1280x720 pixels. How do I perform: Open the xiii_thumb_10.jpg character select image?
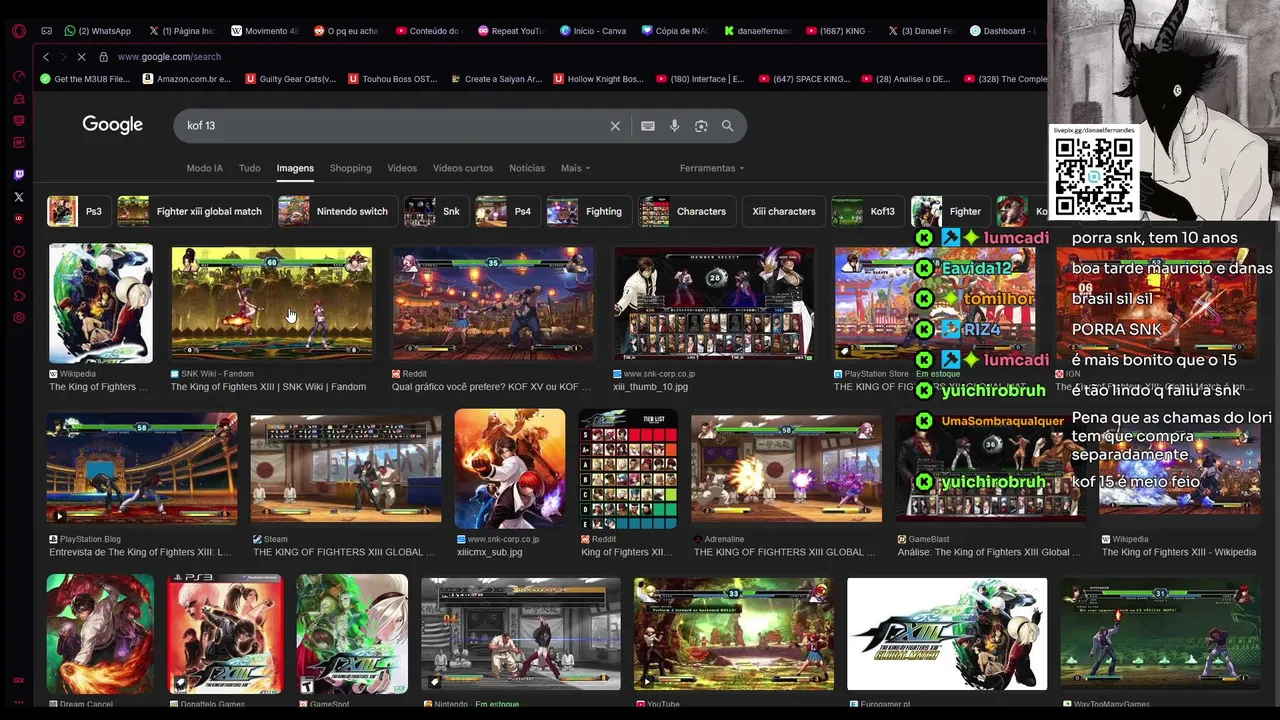point(714,303)
